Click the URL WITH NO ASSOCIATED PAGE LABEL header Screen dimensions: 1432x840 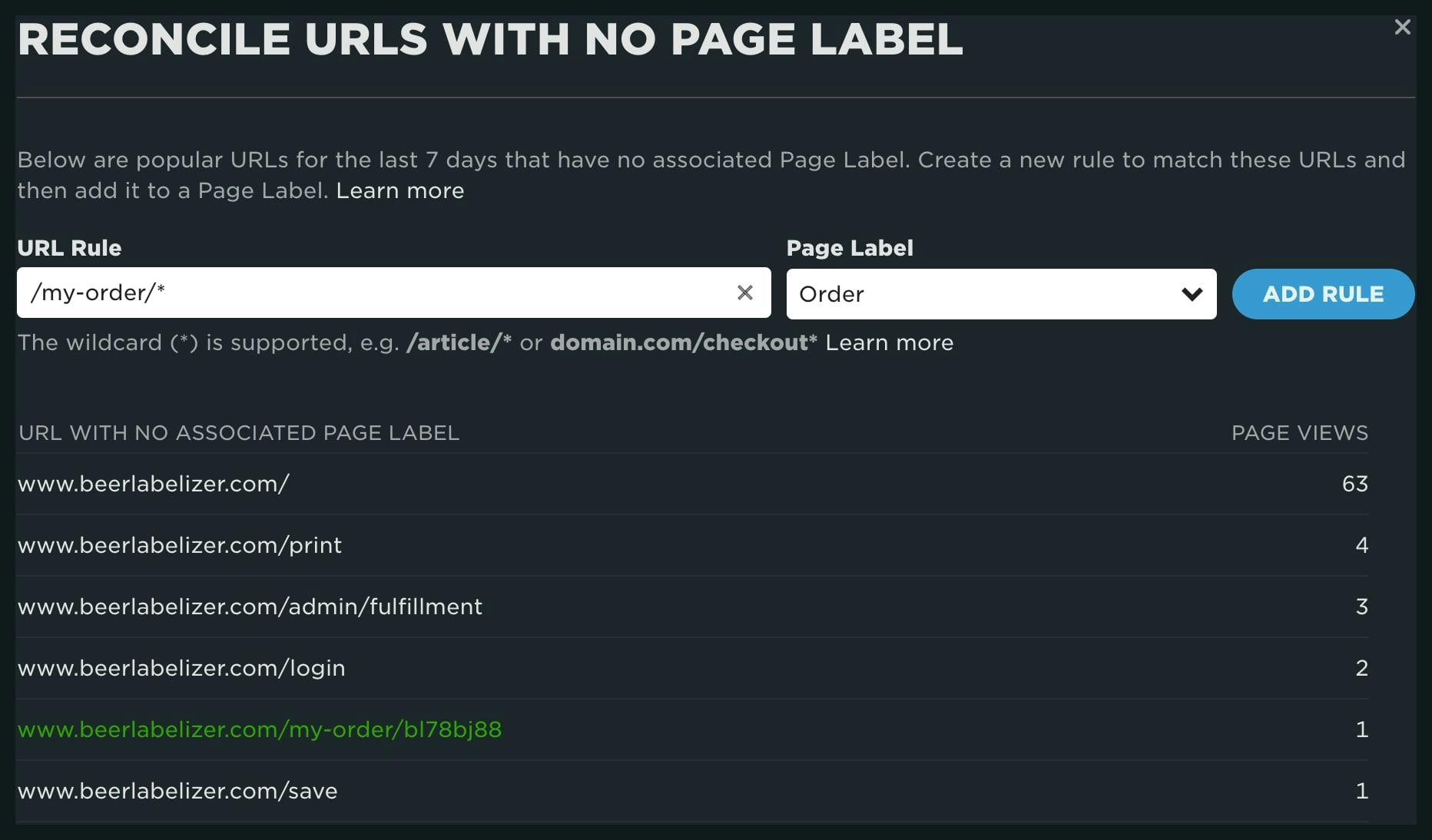click(x=239, y=432)
